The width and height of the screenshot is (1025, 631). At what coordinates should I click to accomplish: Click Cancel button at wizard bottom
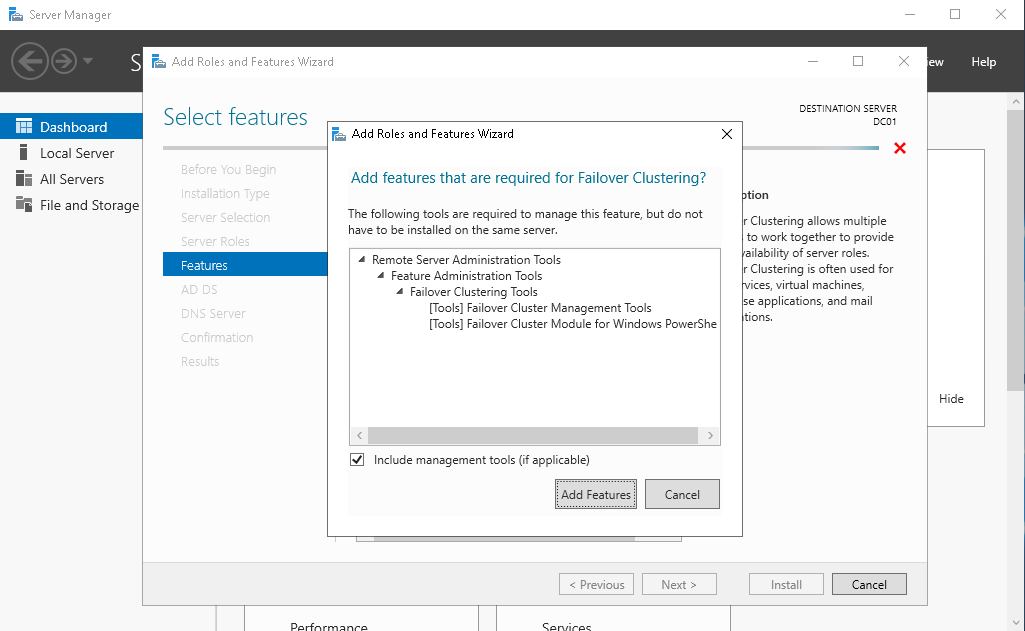(x=869, y=585)
